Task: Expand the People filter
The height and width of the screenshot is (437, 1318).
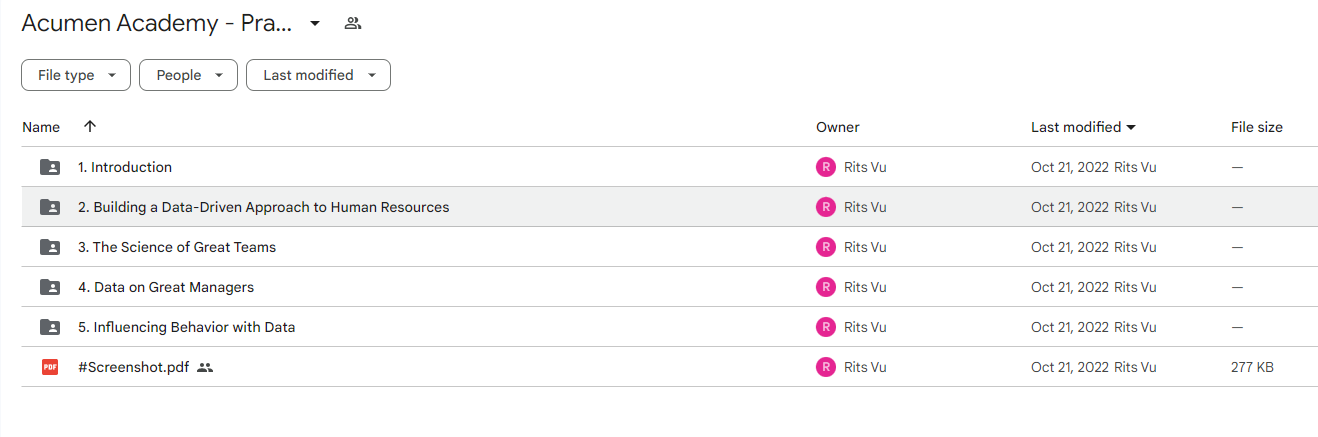Action: click(188, 75)
